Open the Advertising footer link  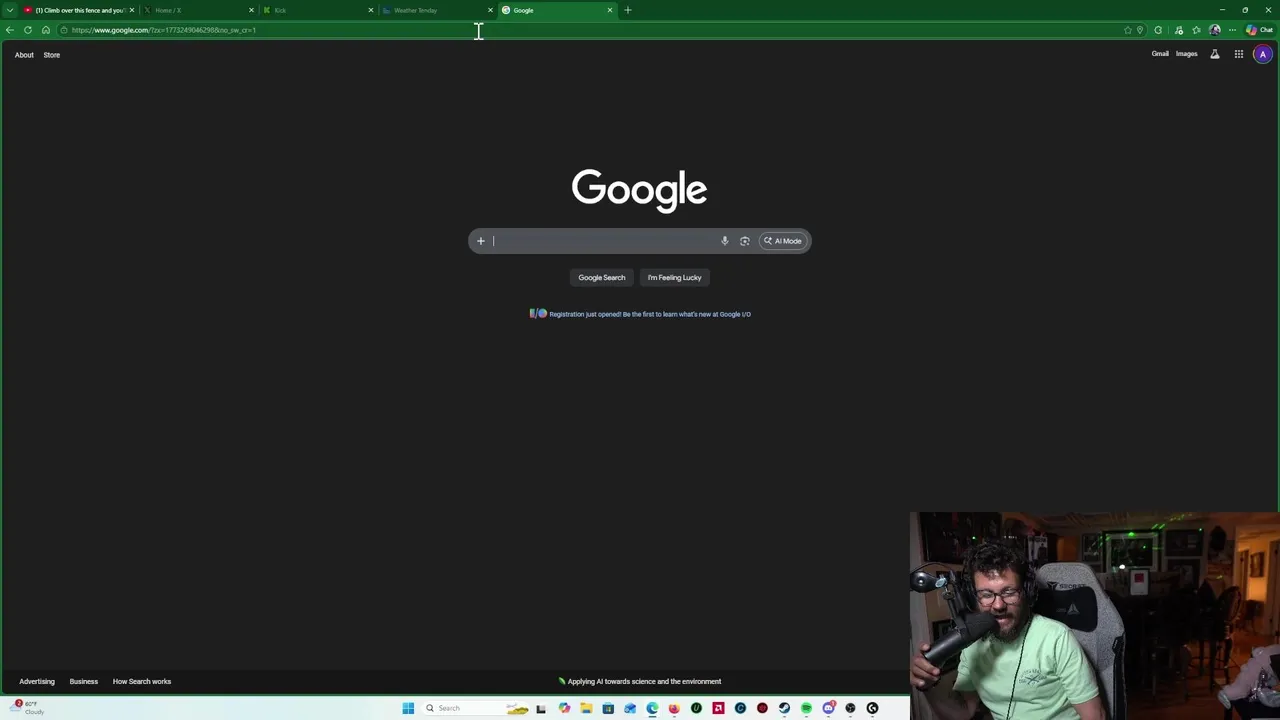(x=37, y=681)
